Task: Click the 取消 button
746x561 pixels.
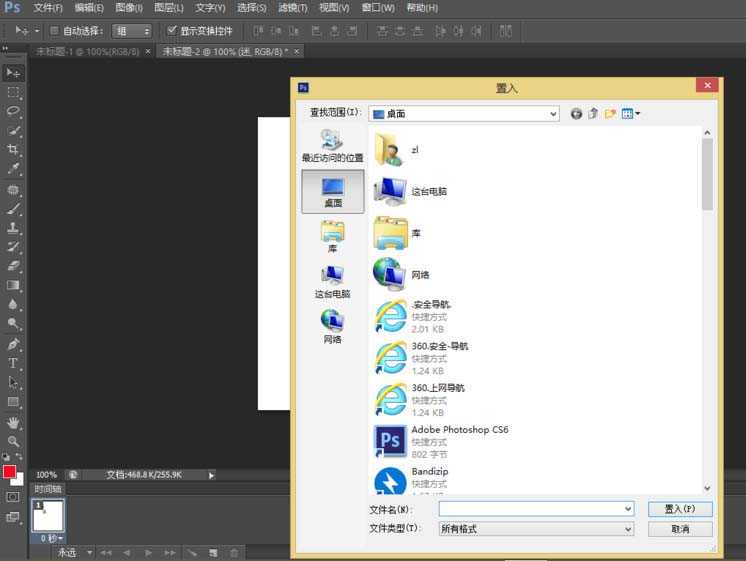Action: 680,529
